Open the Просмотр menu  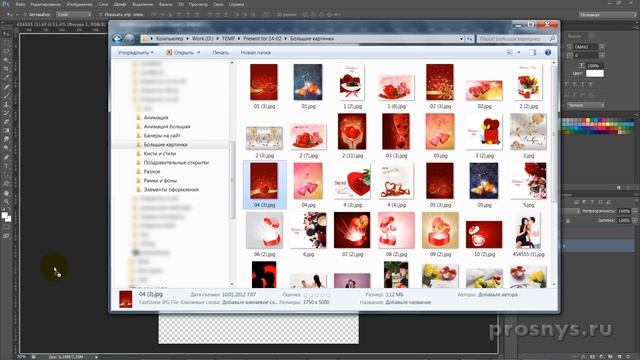coord(198,4)
